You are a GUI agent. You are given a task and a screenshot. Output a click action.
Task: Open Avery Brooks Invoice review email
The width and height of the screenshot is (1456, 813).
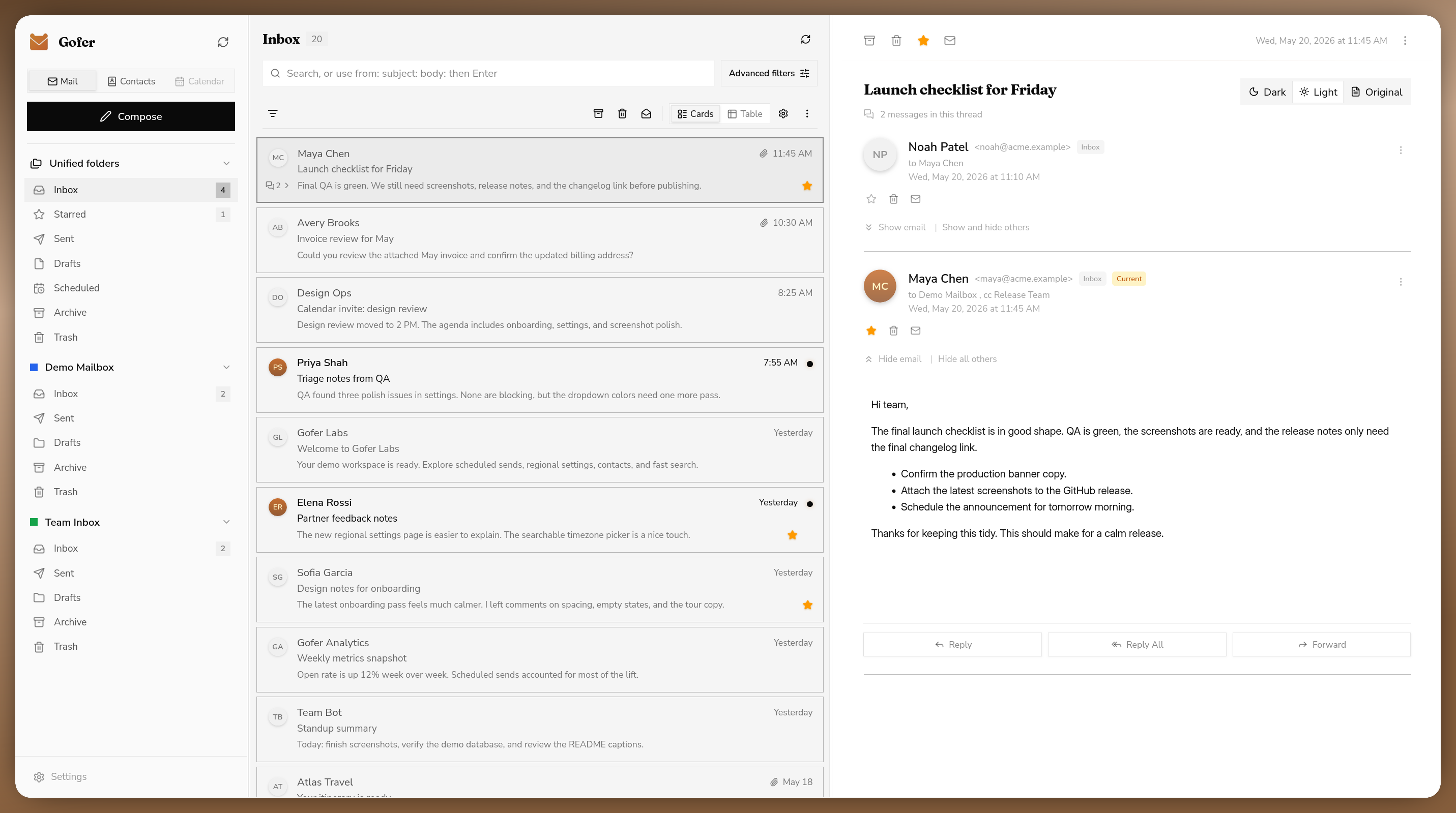coord(540,240)
